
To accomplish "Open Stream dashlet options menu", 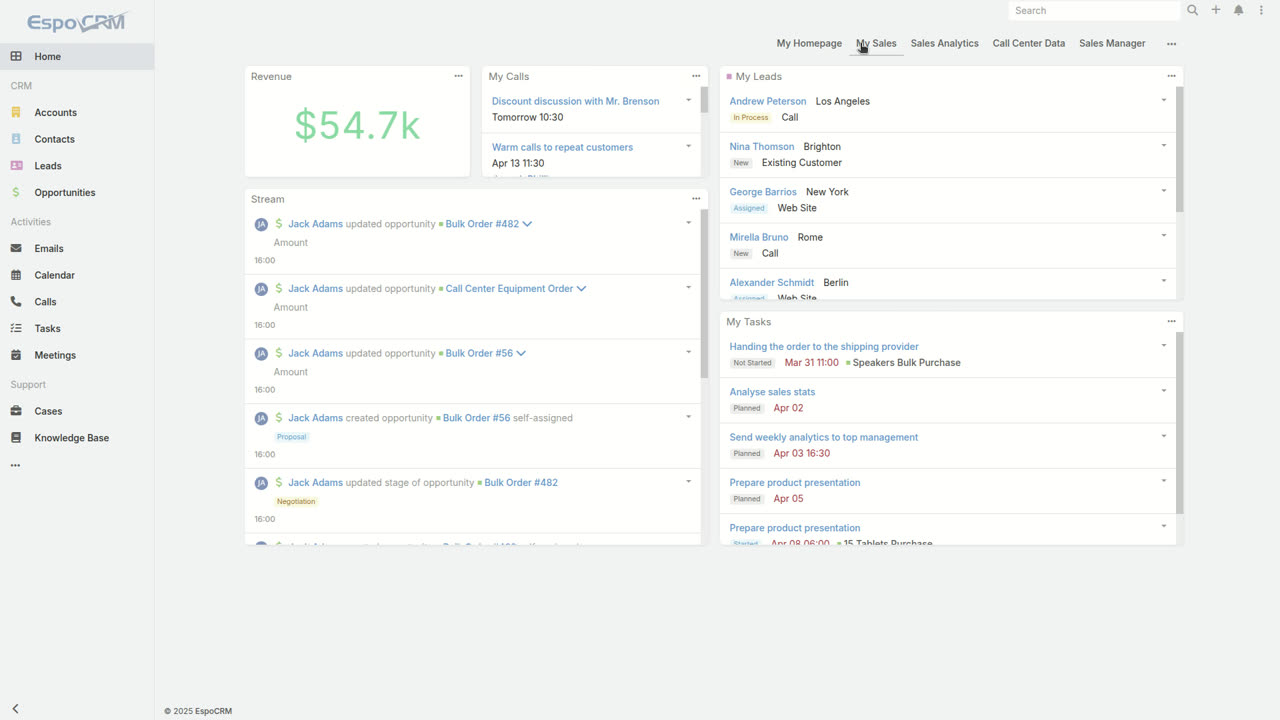I will [x=696, y=198].
